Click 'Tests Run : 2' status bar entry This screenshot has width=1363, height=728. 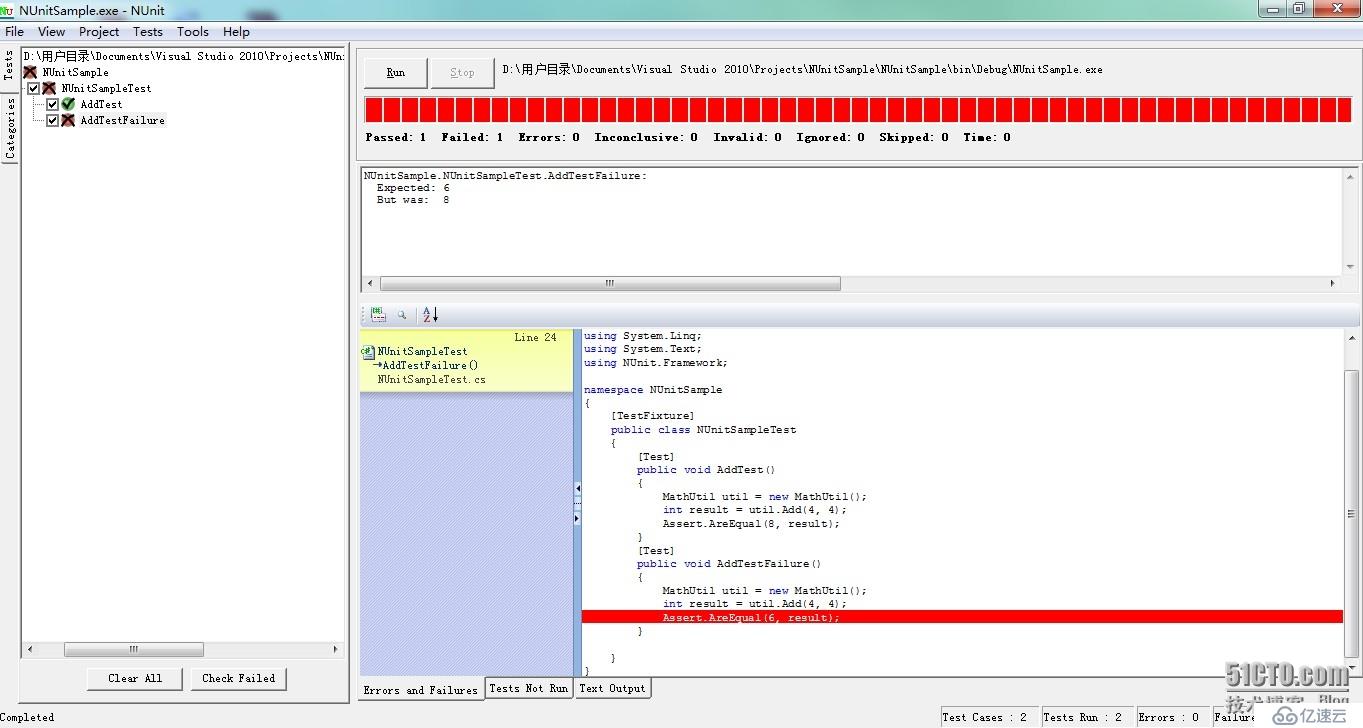pyautogui.click(x=1083, y=717)
